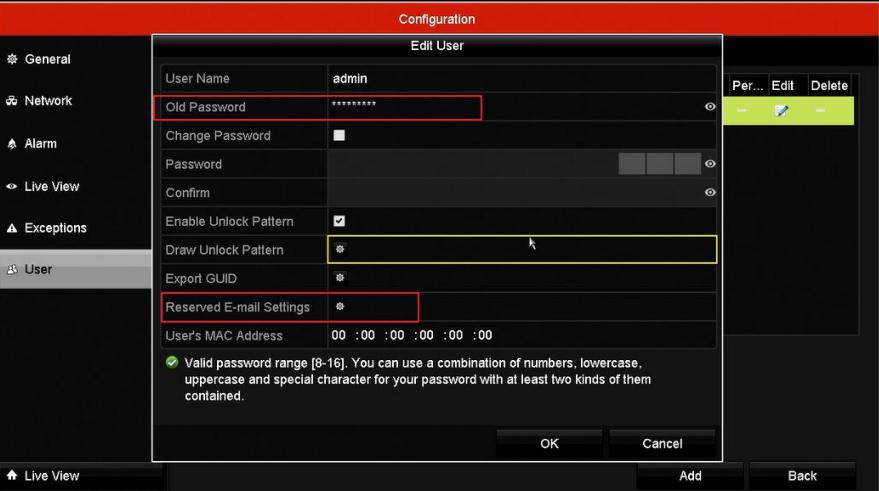879x491 pixels.
Task: Go to the Network configuration section
Action: [47, 101]
